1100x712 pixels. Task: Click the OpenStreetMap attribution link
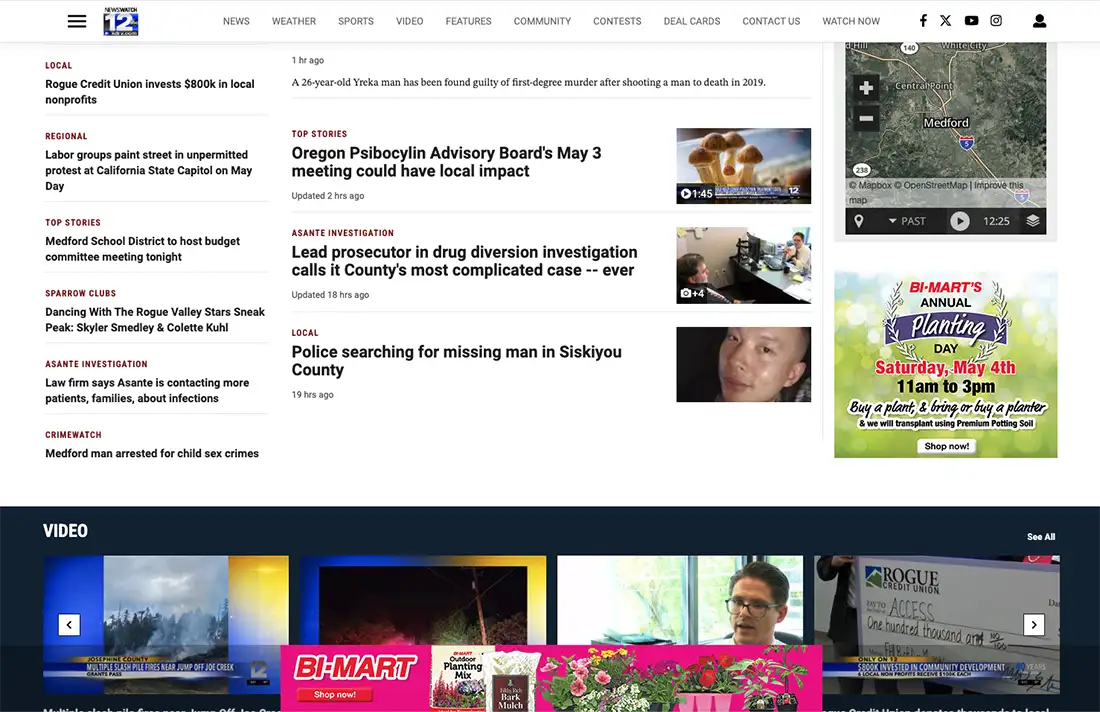(x=930, y=185)
